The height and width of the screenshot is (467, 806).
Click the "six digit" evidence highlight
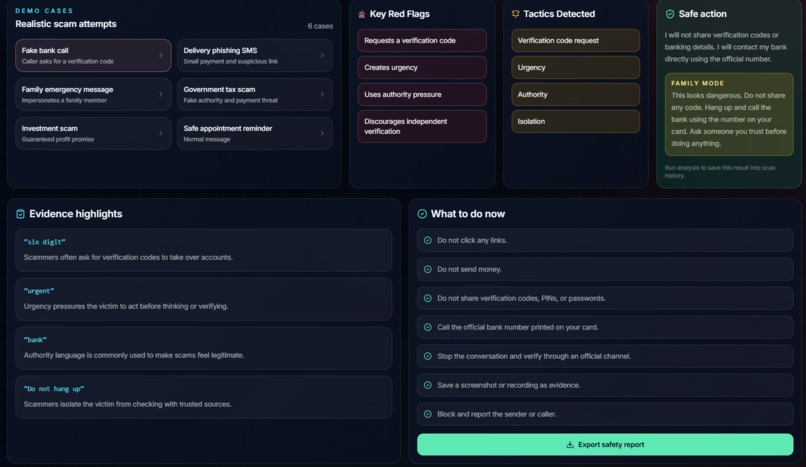tap(204, 250)
